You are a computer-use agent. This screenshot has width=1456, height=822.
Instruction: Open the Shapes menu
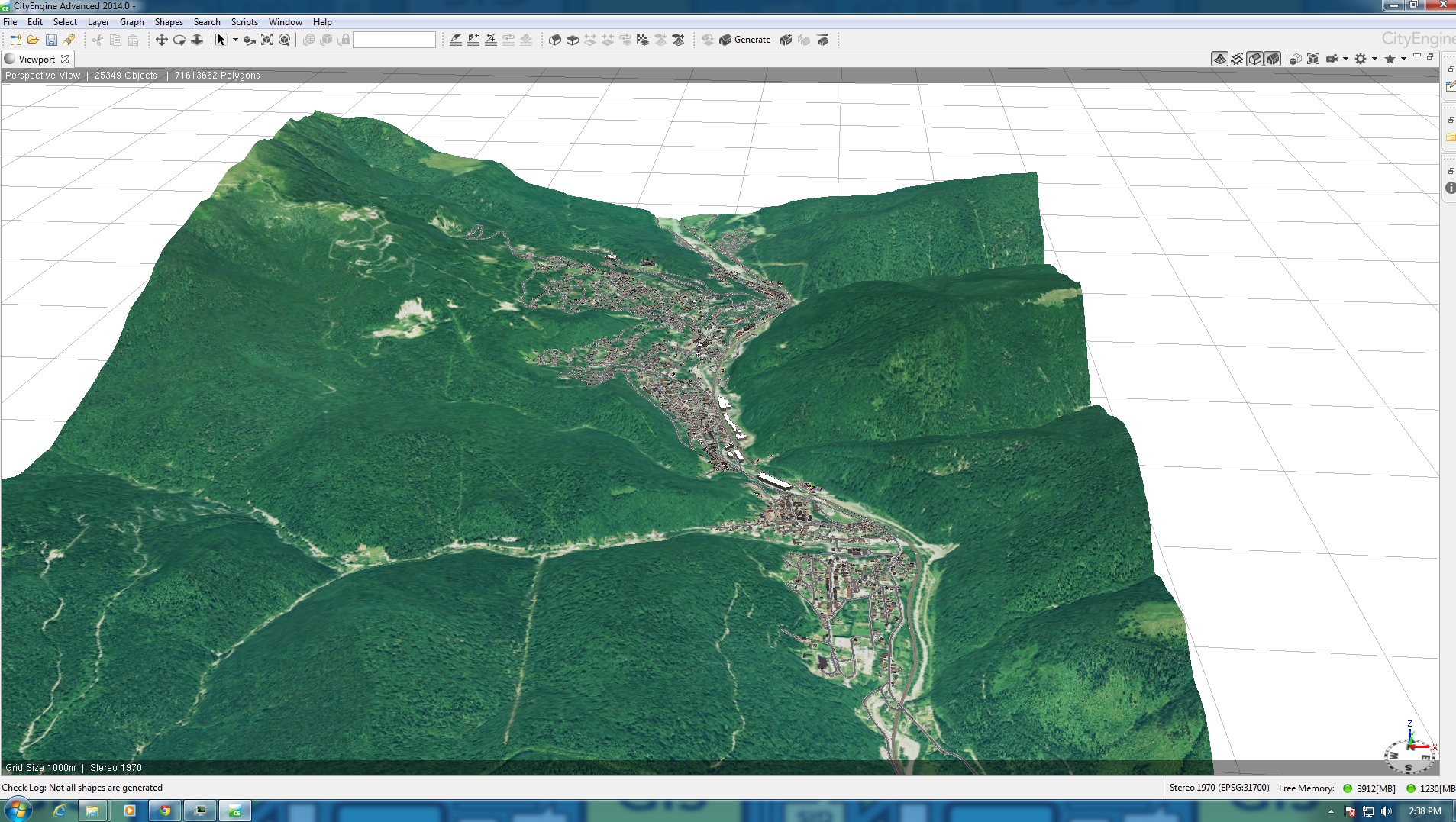point(169,22)
